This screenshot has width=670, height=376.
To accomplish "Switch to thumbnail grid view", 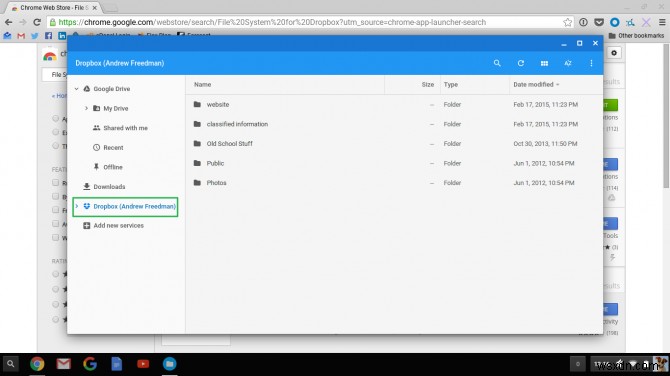I will point(544,63).
